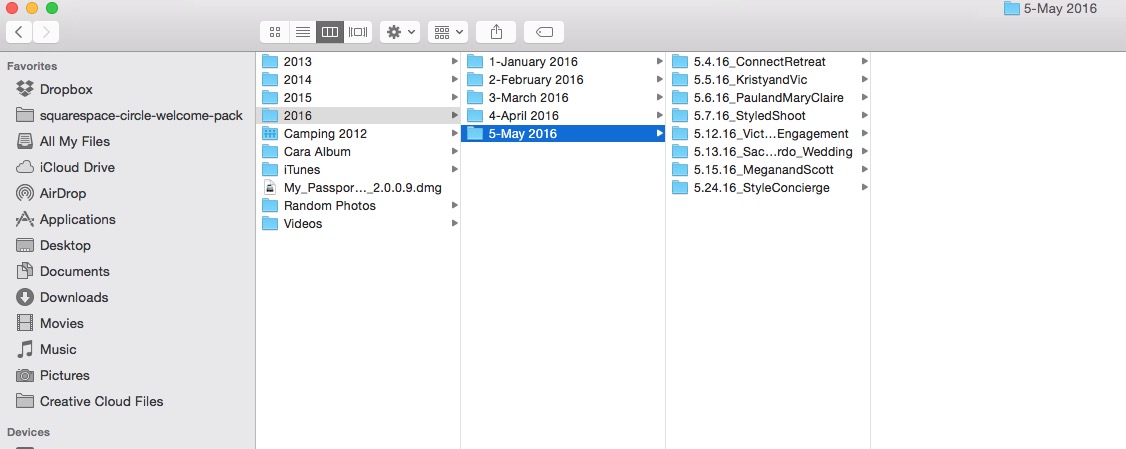Click the Devices sidebar heading
The image size is (1126, 449).
point(29,432)
